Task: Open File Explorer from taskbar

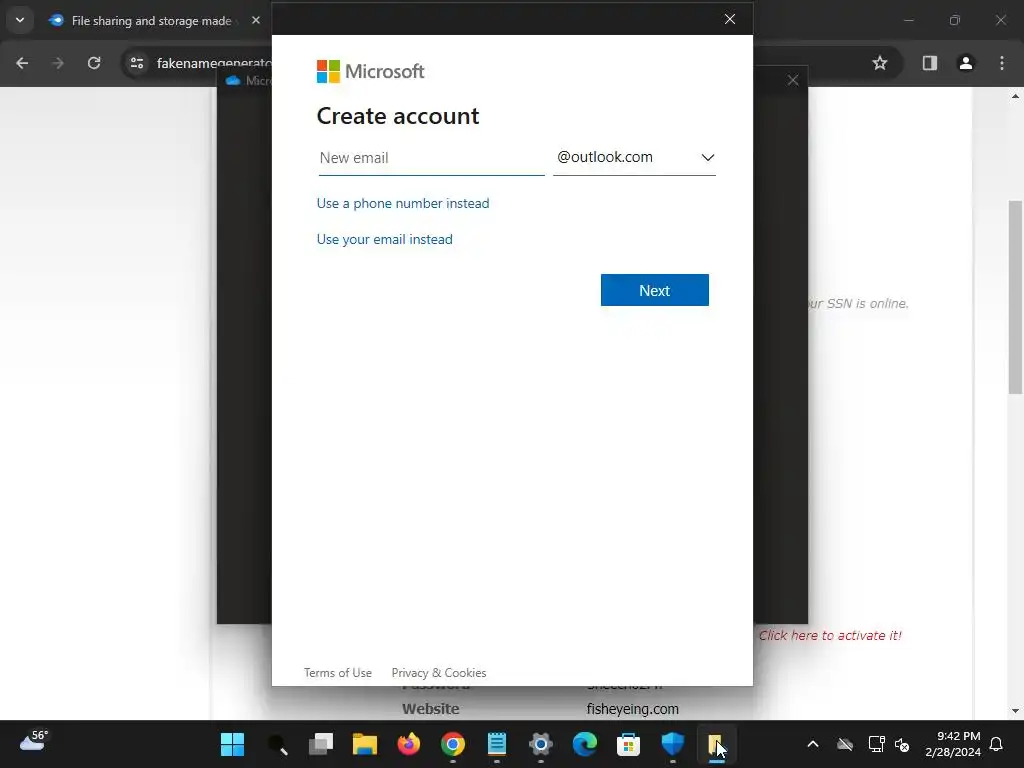Action: [x=364, y=744]
